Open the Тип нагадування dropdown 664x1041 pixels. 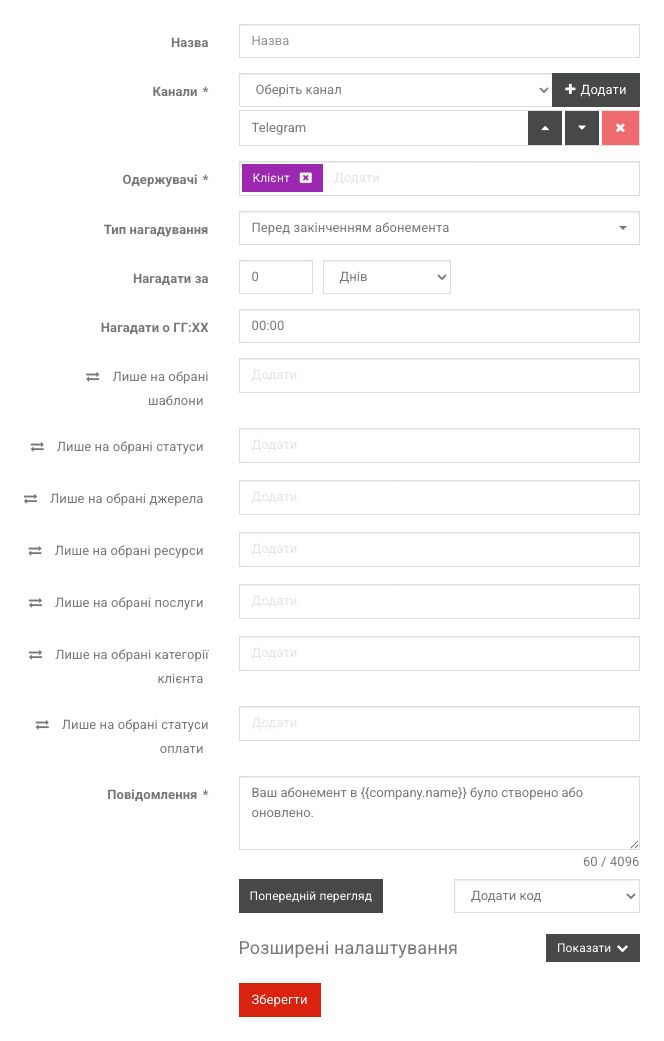coord(439,228)
